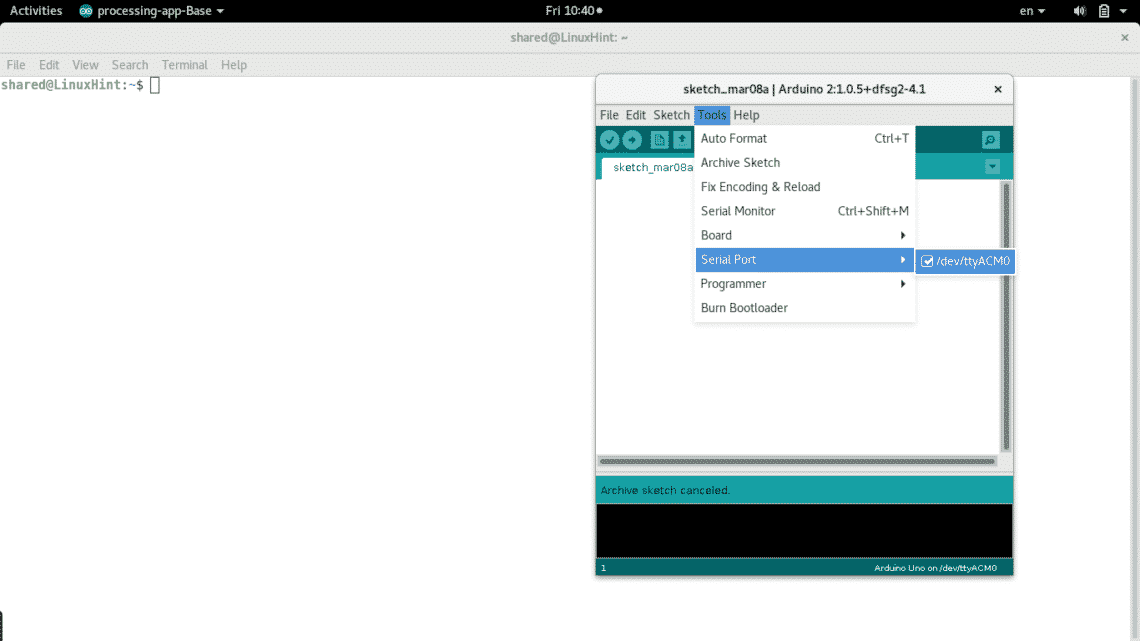This screenshot has width=1140, height=641.
Task: Open the GNOME Activities overview
Action: [x=36, y=11]
